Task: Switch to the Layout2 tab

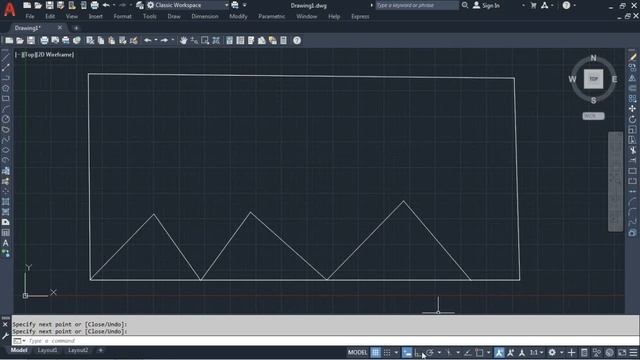Action: (x=78, y=351)
